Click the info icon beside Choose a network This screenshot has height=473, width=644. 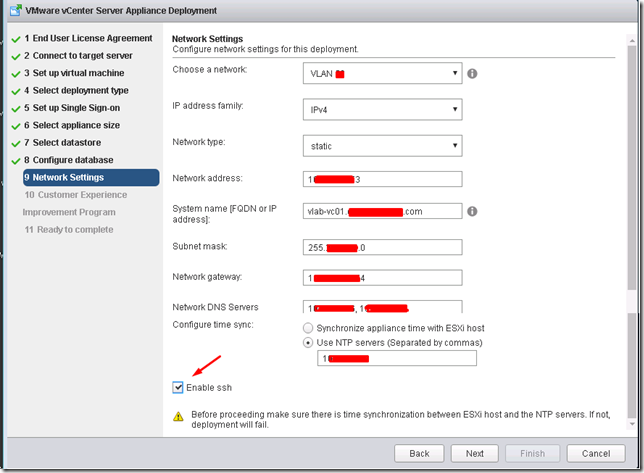(x=472, y=73)
